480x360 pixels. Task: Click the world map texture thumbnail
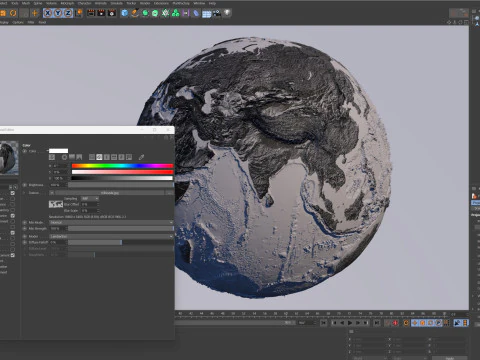click(56, 204)
